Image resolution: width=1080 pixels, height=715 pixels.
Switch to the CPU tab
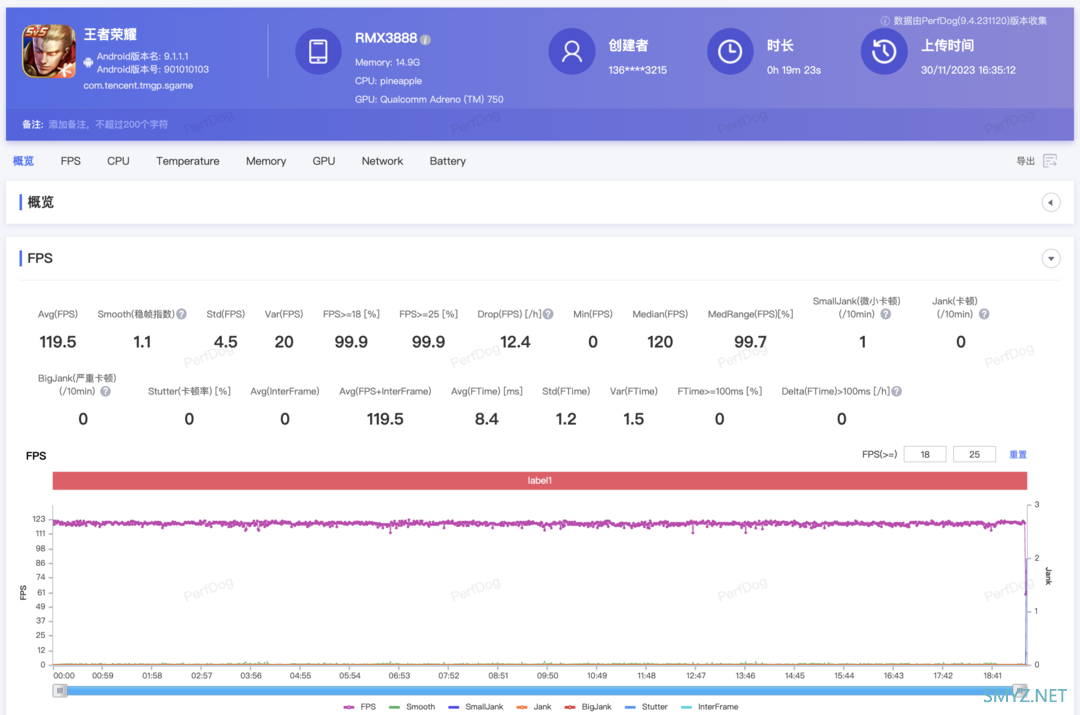[118, 161]
